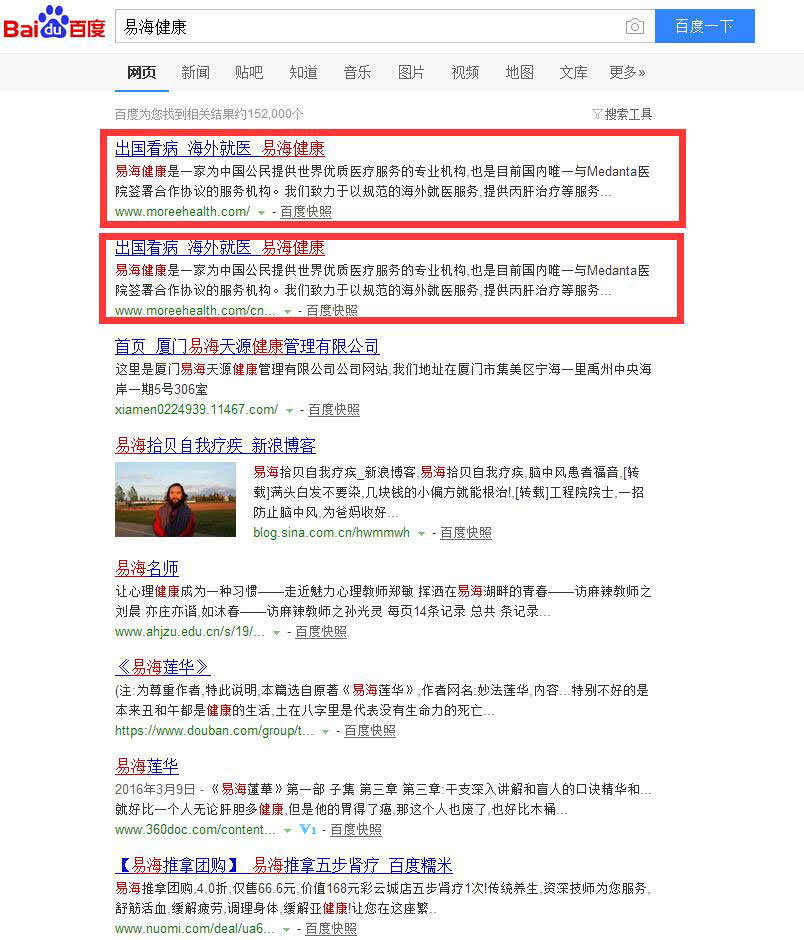Switch to the 贴吧 tab
Image resolution: width=804 pixels, height=940 pixels.
tap(249, 73)
